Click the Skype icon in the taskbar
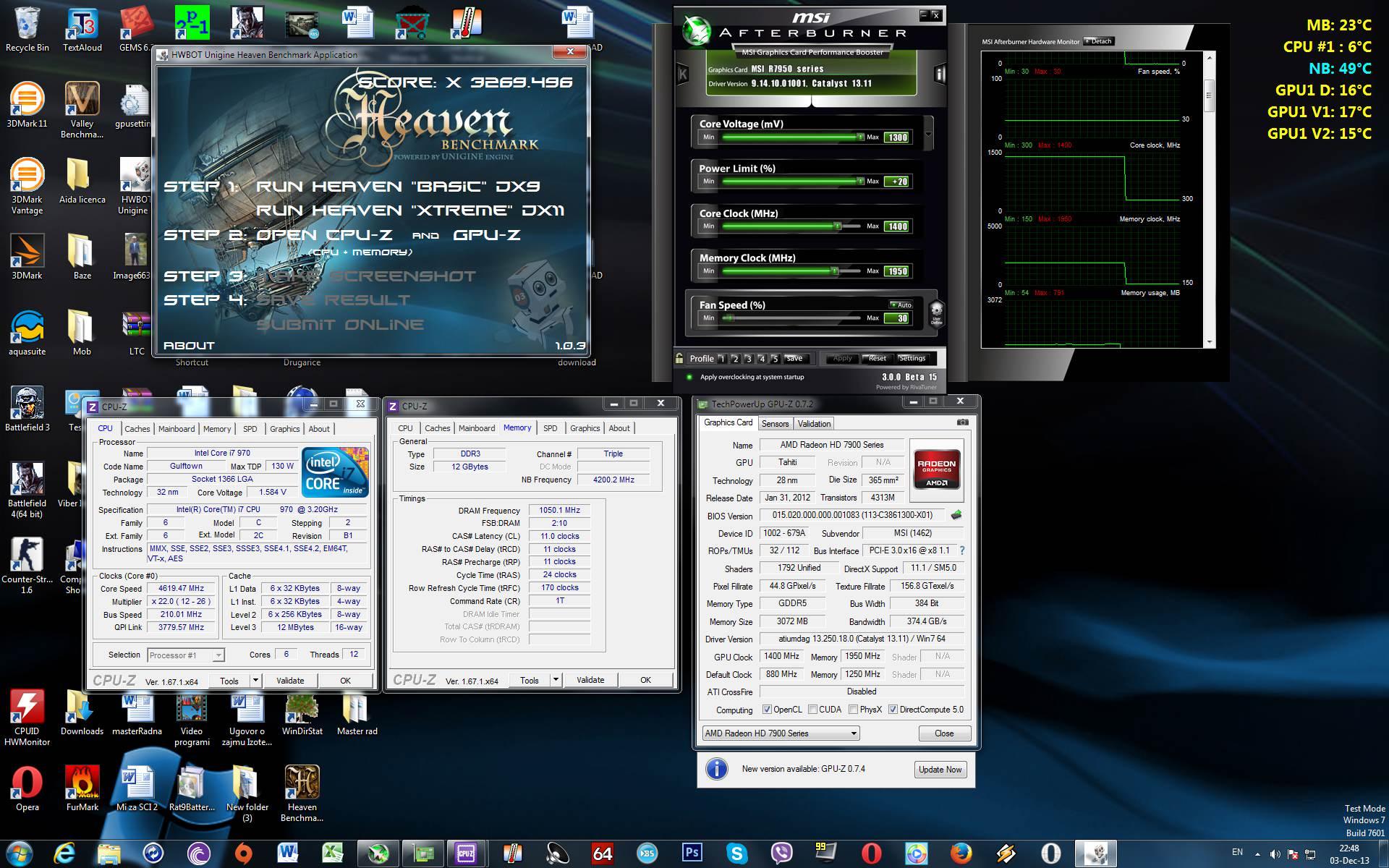 coord(737,854)
